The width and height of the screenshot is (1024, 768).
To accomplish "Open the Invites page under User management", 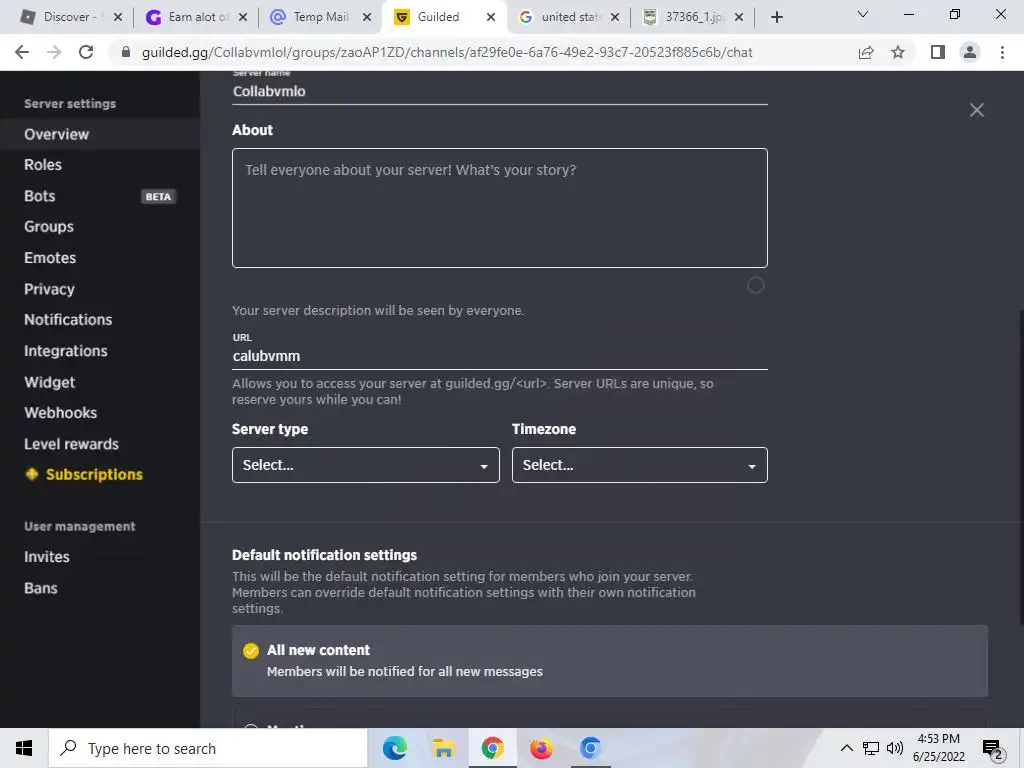I will (47, 557).
